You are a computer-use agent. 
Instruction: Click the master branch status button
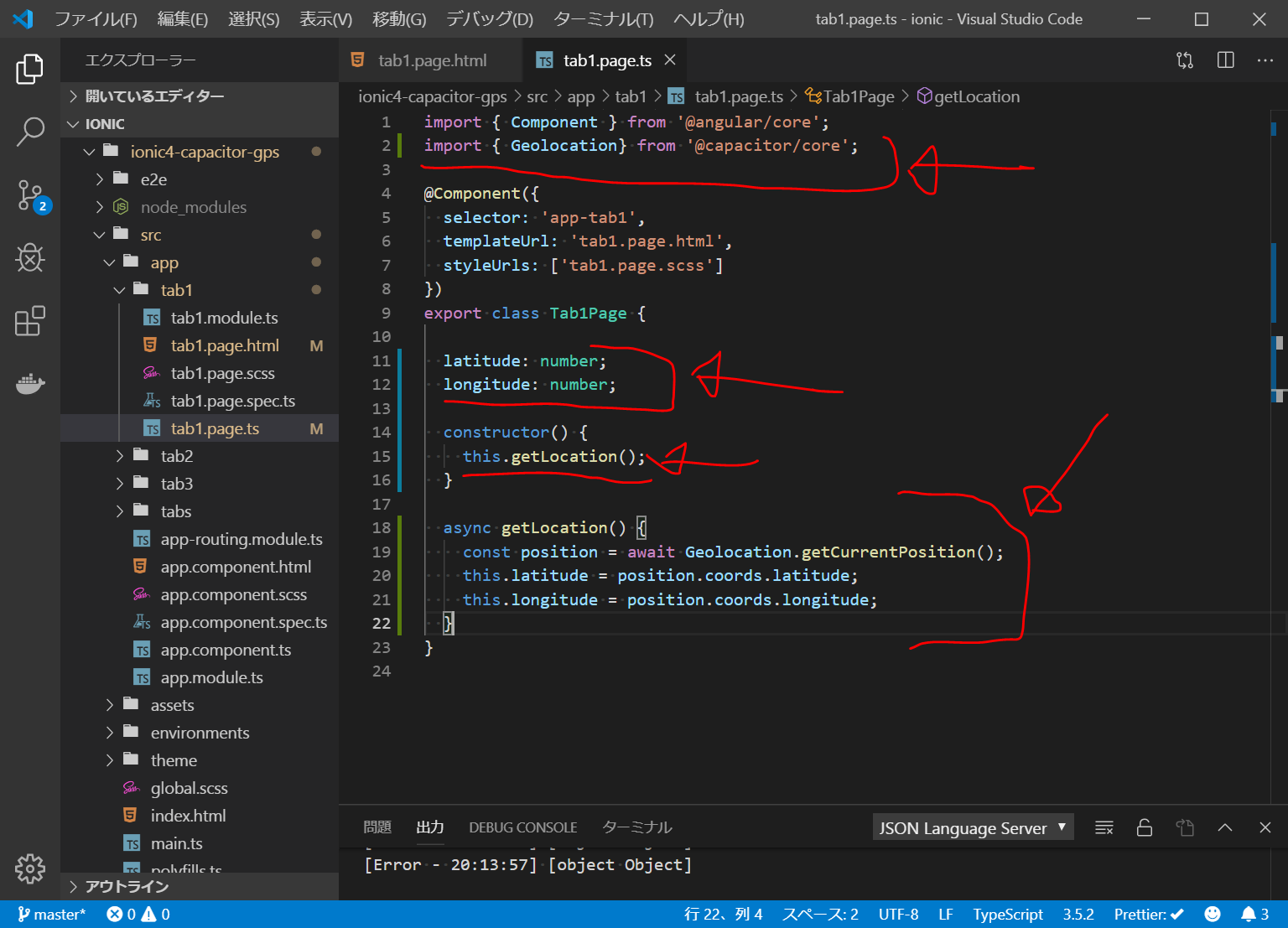(51, 914)
